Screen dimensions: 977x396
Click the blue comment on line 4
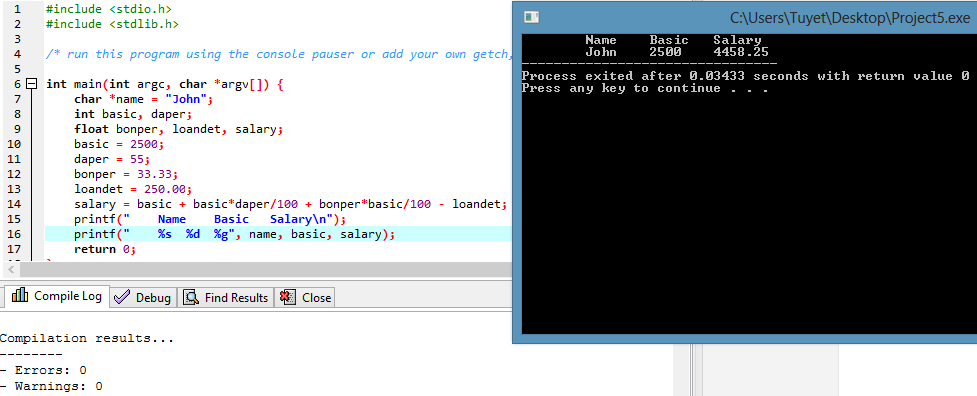(279, 54)
